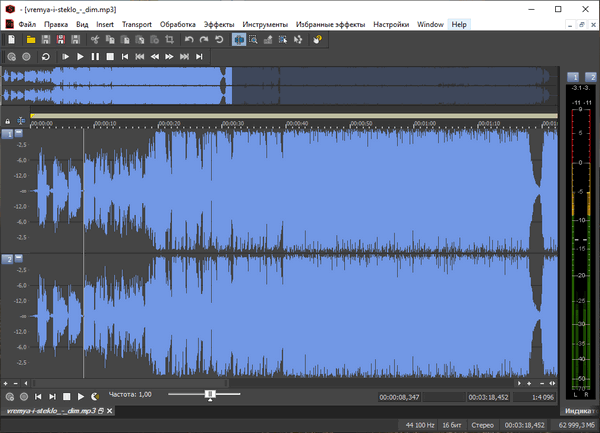The width and height of the screenshot is (600, 433).
Task: Close the vremya-i-steklo_-_dim.mp3 tab
Action: pyautogui.click(x=109, y=411)
